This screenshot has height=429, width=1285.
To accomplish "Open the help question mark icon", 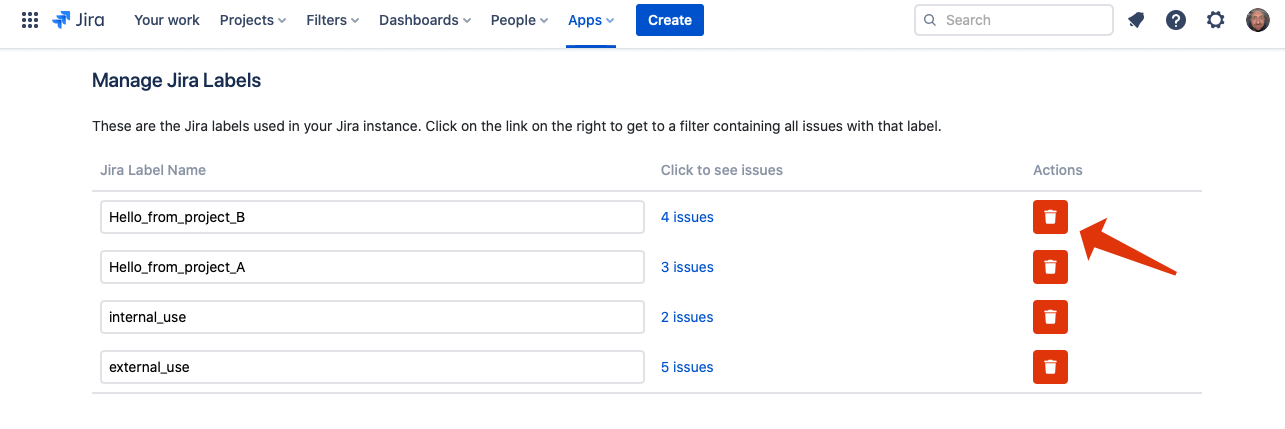I will click(1176, 20).
